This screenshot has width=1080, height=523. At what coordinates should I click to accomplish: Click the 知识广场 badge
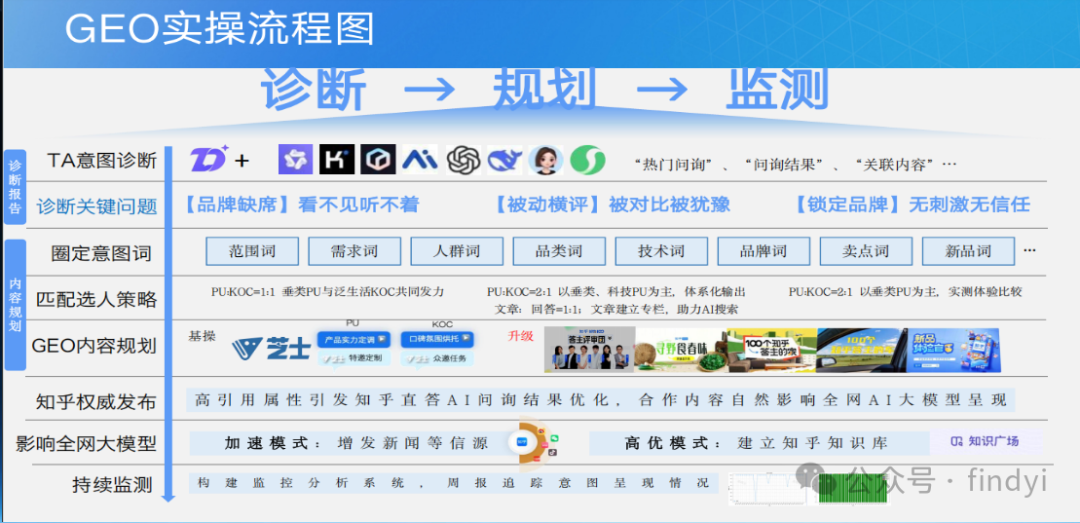985,442
